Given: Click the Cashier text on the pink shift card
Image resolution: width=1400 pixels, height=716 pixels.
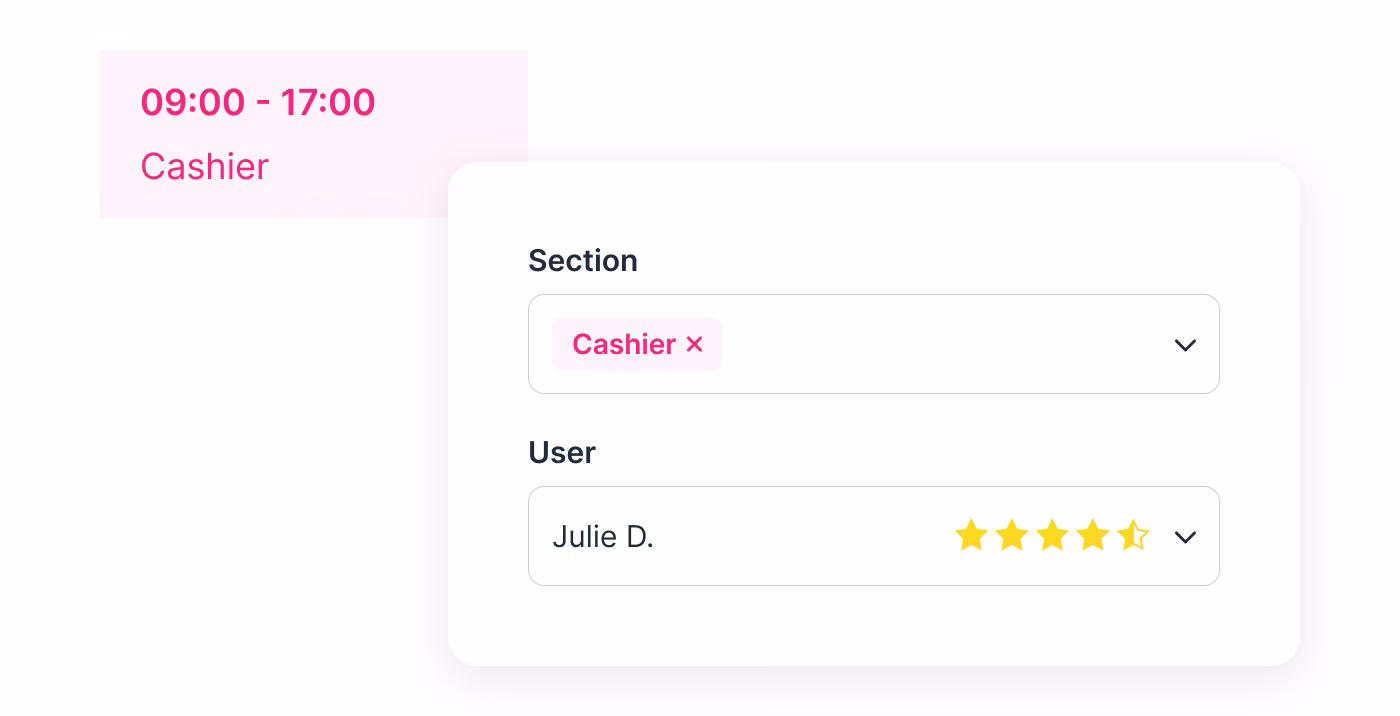Looking at the screenshot, I should click(x=205, y=167).
